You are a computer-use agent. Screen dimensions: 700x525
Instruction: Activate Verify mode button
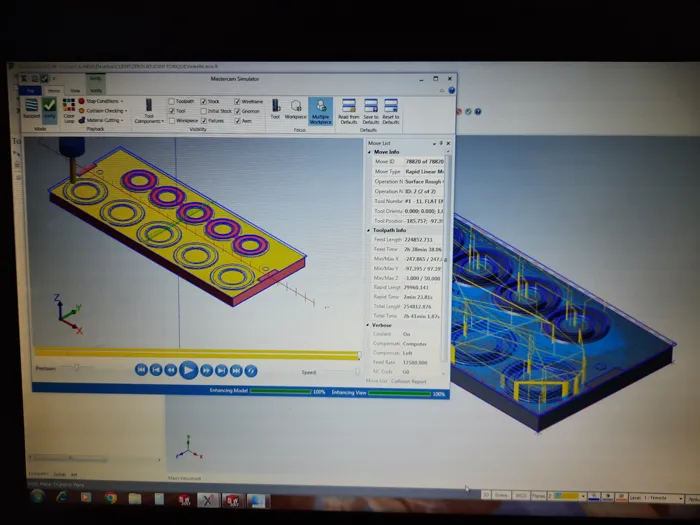click(x=50, y=109)
